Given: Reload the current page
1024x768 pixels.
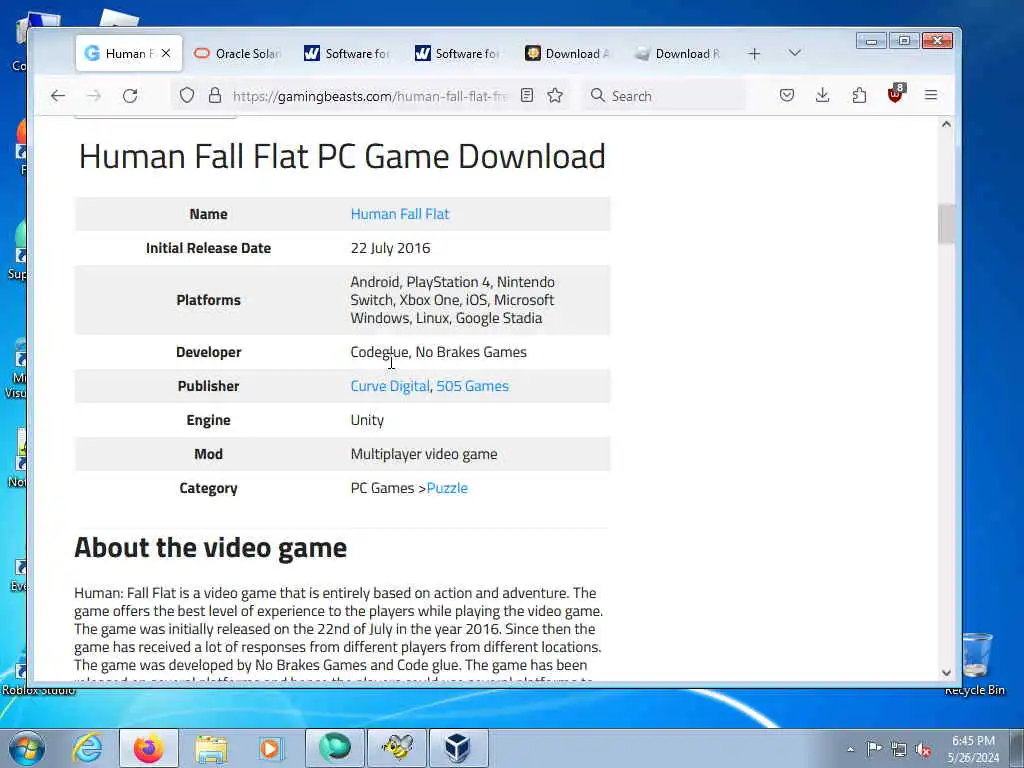Looking at the screenshot, I should point(130,96).
